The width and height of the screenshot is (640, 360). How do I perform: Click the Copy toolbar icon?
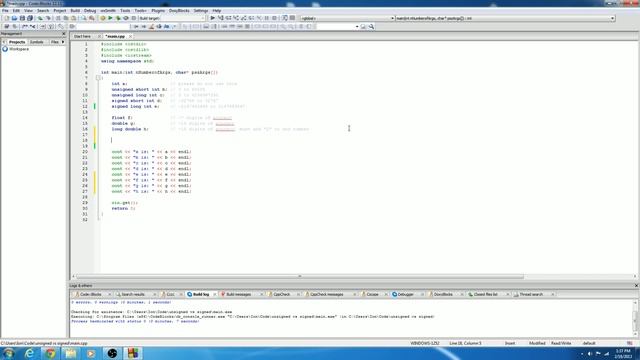66,18
